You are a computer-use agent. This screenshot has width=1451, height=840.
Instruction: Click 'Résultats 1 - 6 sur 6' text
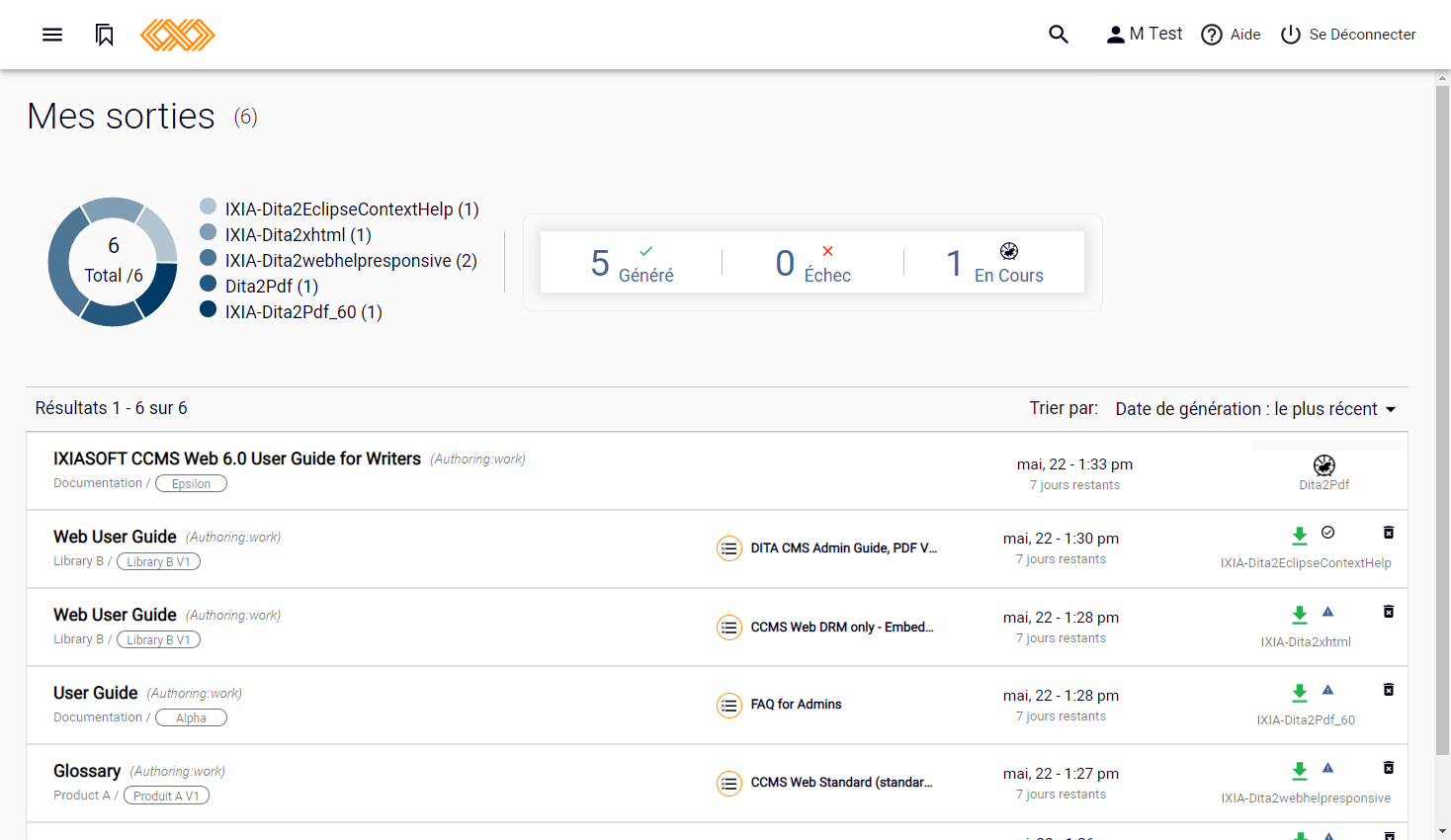112,408
